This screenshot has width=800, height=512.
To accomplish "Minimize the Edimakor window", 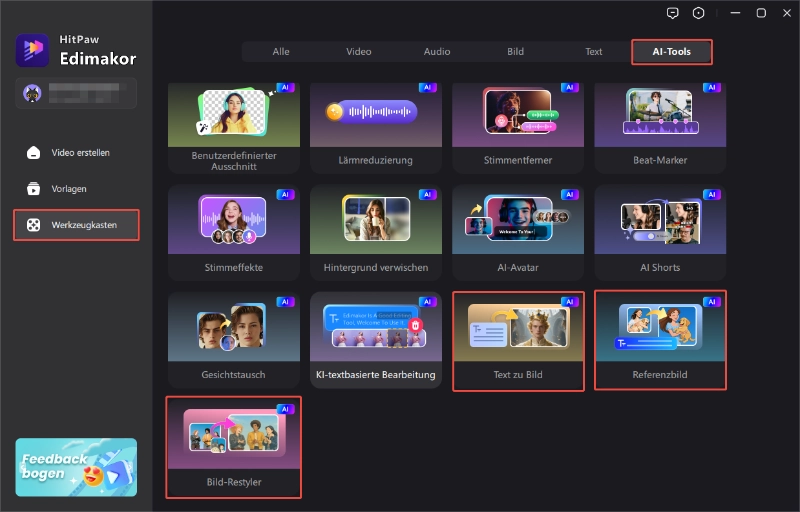I will click(735, 13).
